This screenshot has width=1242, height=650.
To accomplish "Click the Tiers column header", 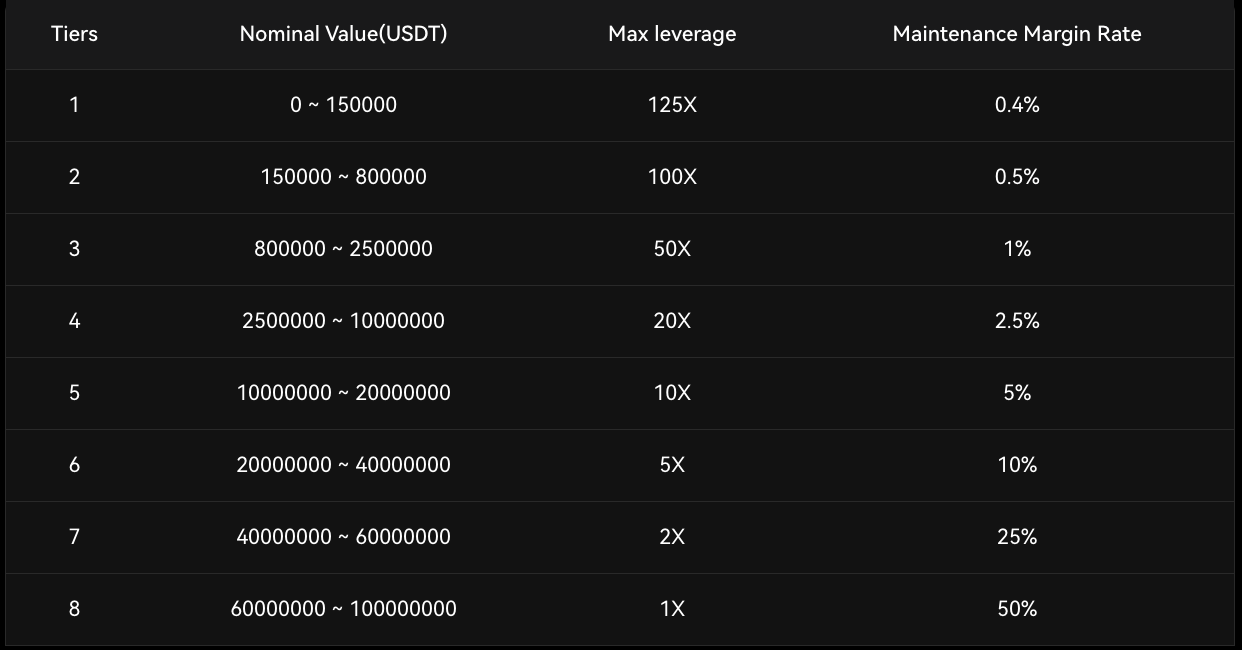I will pyautogui.click(x=74, y=34).
